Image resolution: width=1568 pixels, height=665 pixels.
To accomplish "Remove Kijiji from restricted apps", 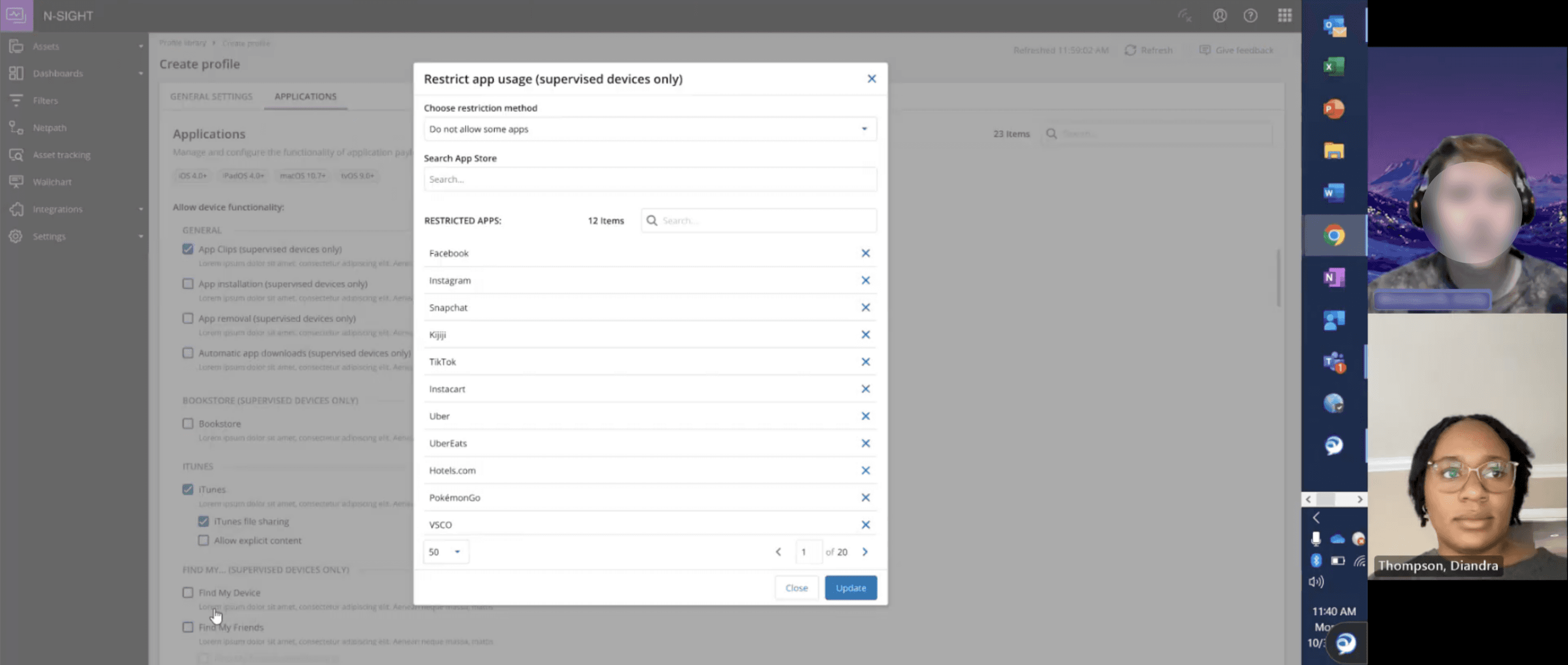I will tap(865, 334).
